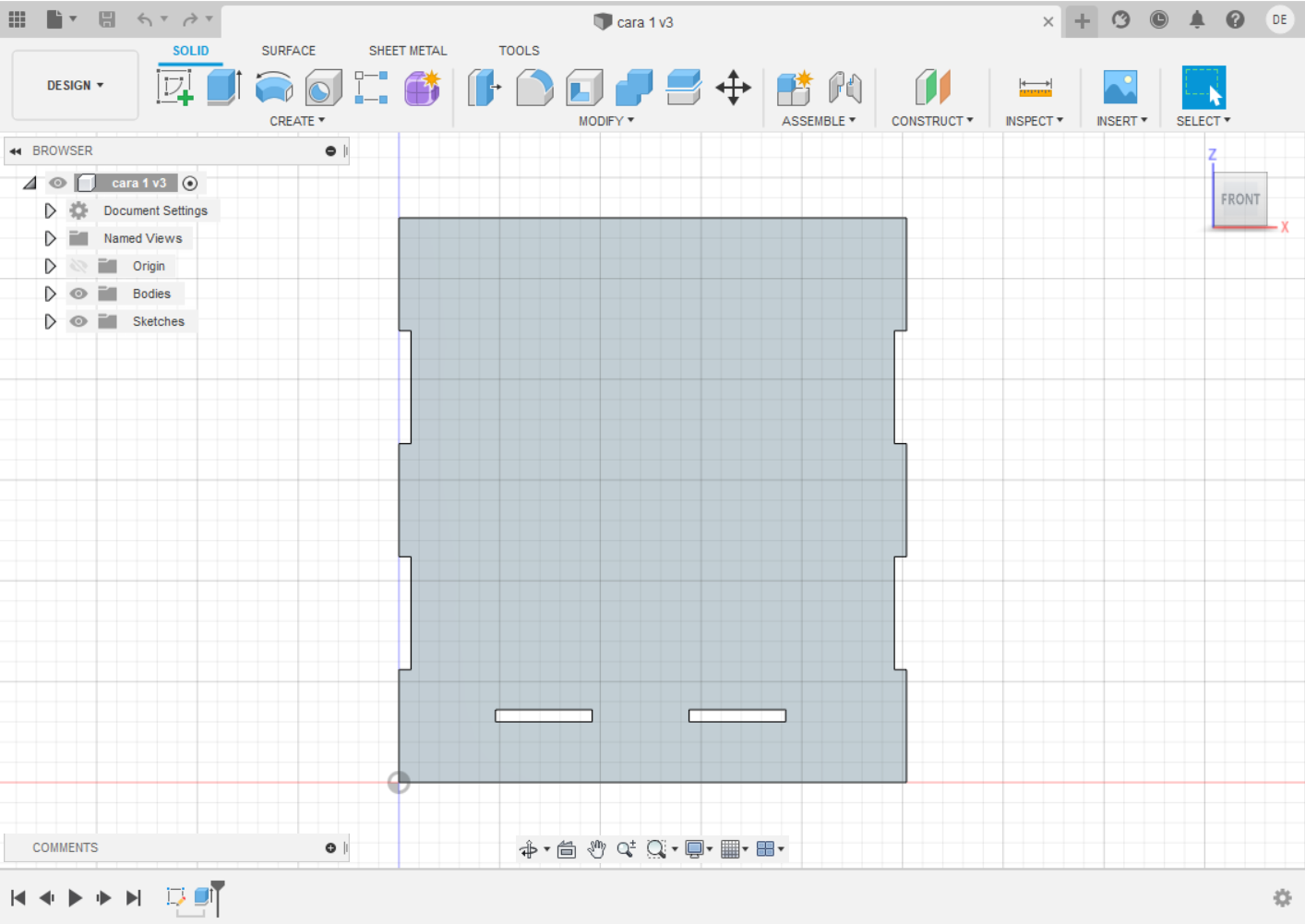Image resolution: width=1305 pixels, height=924 pixels.
Task: Open the DESIGN workspace dropdown
Action: click(75, 85)
